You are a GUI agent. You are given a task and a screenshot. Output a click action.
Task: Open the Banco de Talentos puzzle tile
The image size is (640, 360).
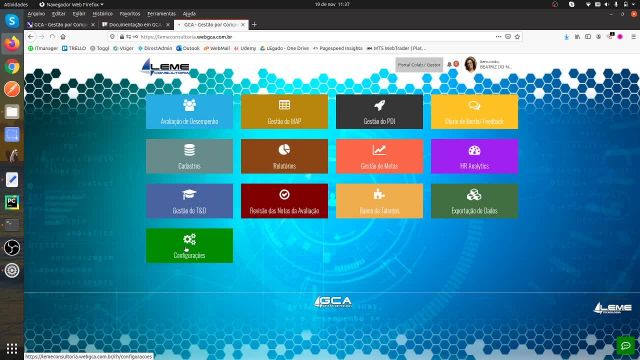[380, 201]
